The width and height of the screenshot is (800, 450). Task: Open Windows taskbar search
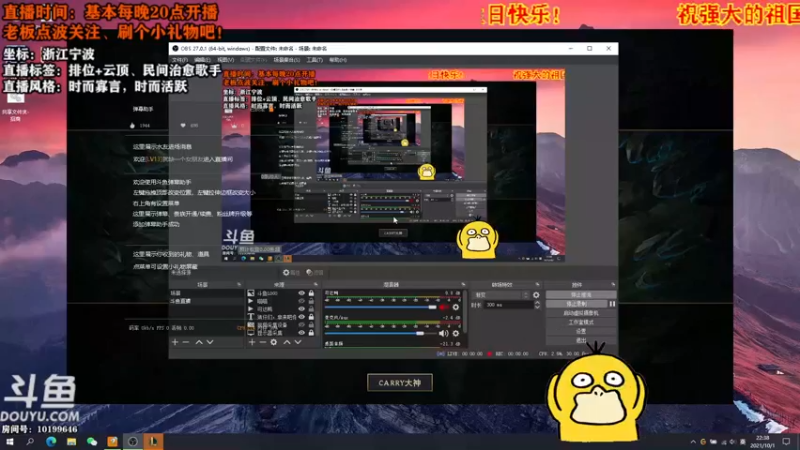pyautogui.click(x=30, y=442)
